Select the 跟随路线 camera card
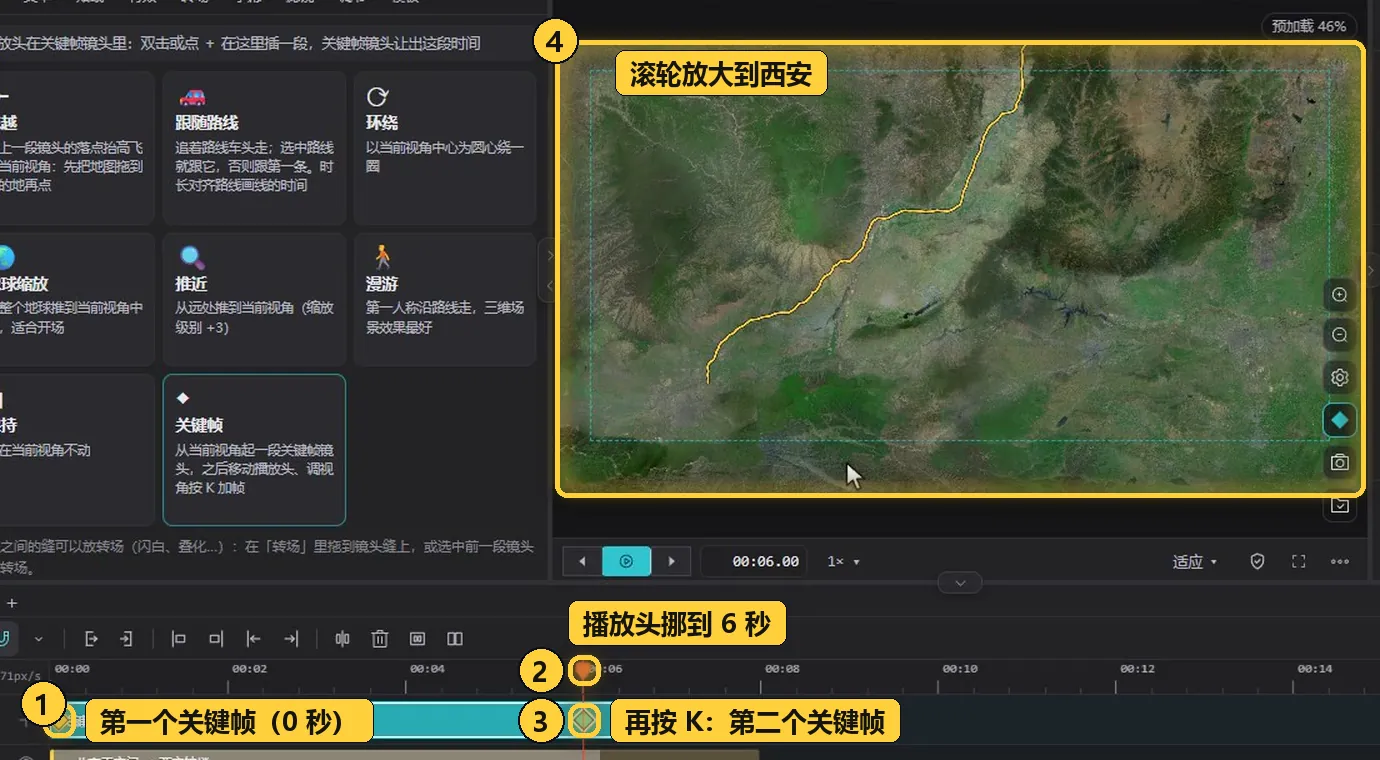This screenshot has width=1380, height=760. (x=255, y=148)
